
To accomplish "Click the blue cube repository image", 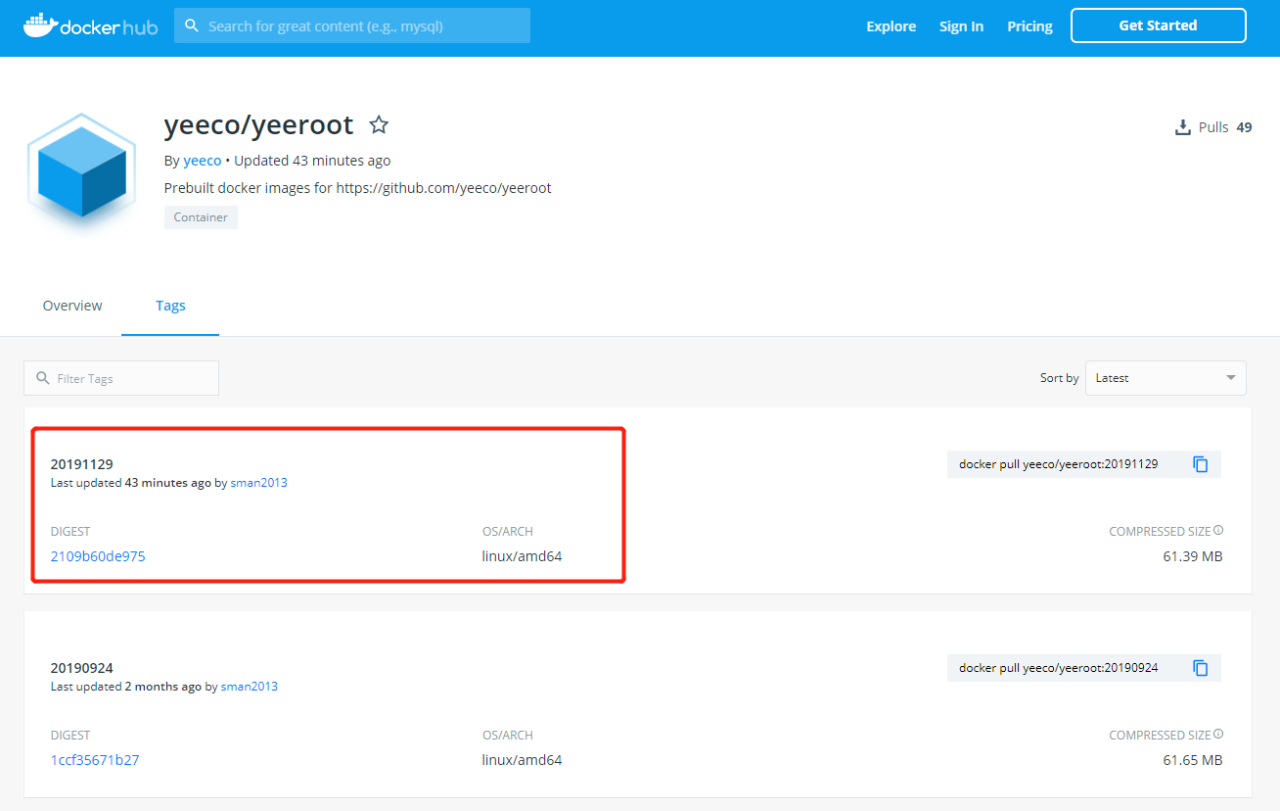I will click(x=81, y=174).
